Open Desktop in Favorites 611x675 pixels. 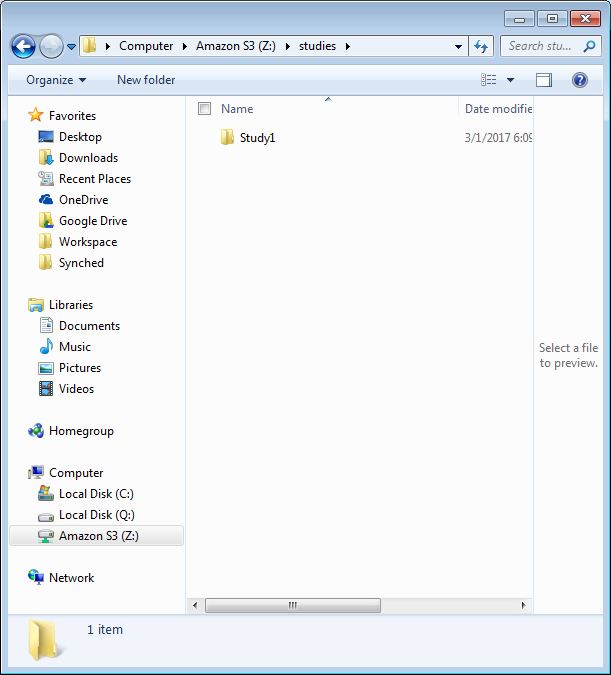tap(80, 137)
